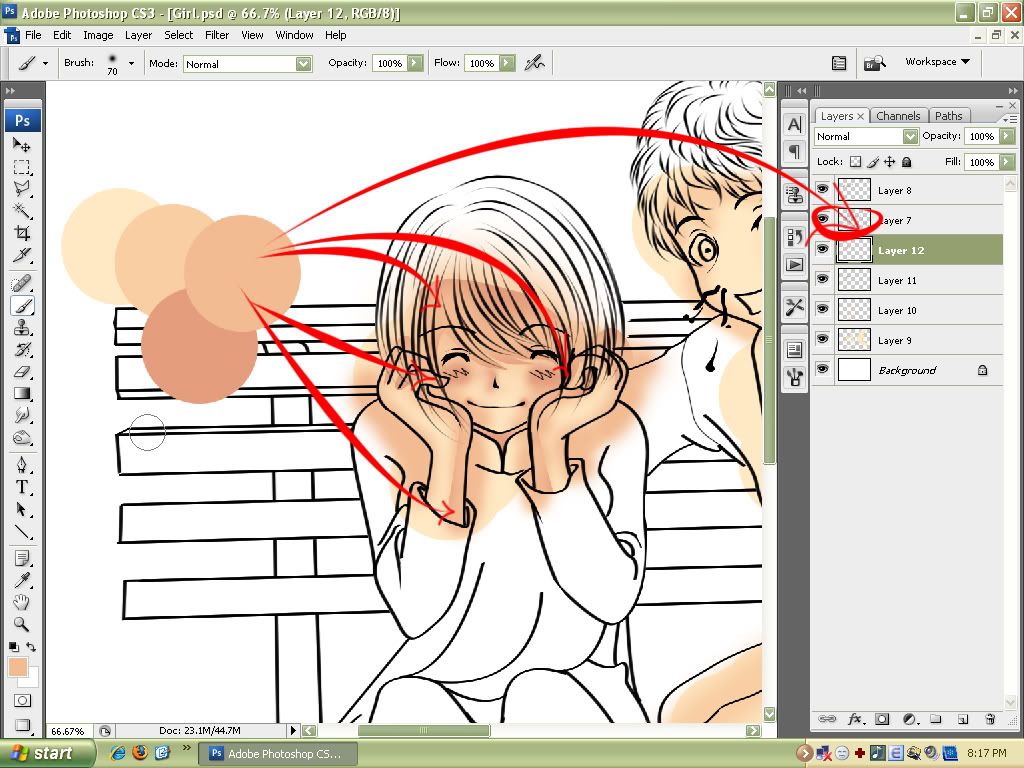
Task: Choose the Zoom magnifier tool
Action: (x=22, y=625)
